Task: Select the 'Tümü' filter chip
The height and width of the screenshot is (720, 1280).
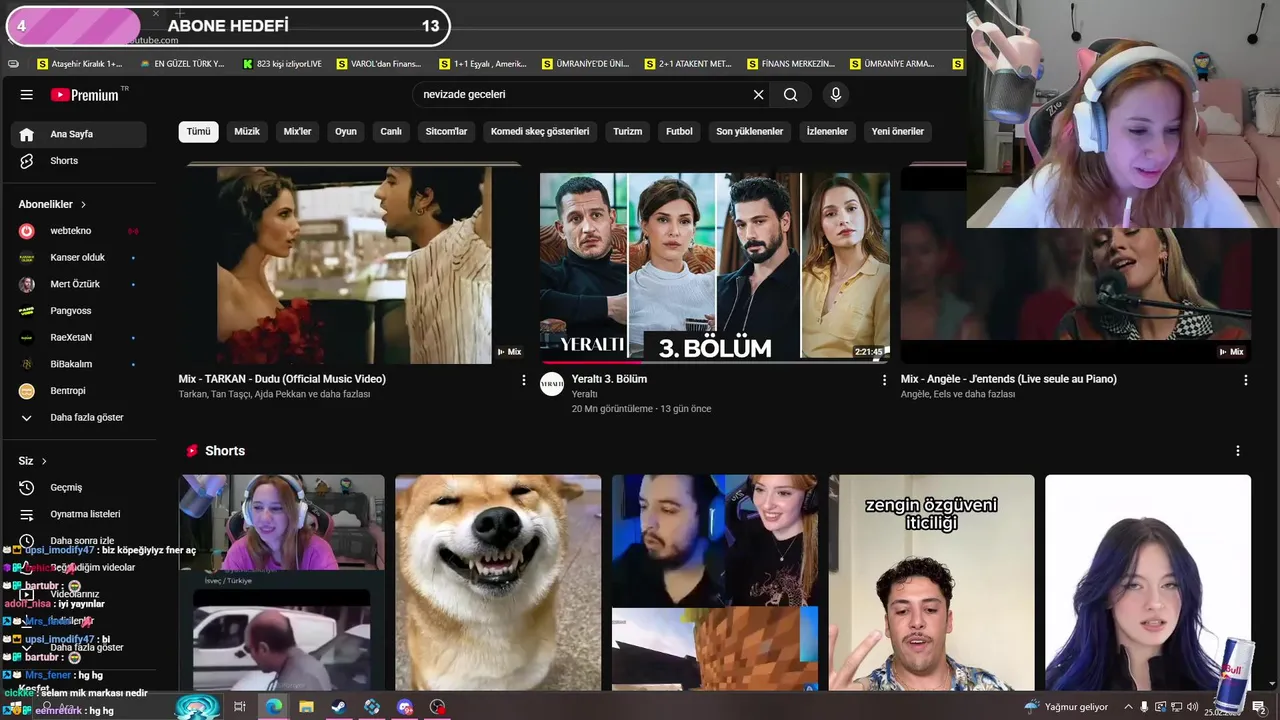Action: pyautogui.click(x=198, y=131)
